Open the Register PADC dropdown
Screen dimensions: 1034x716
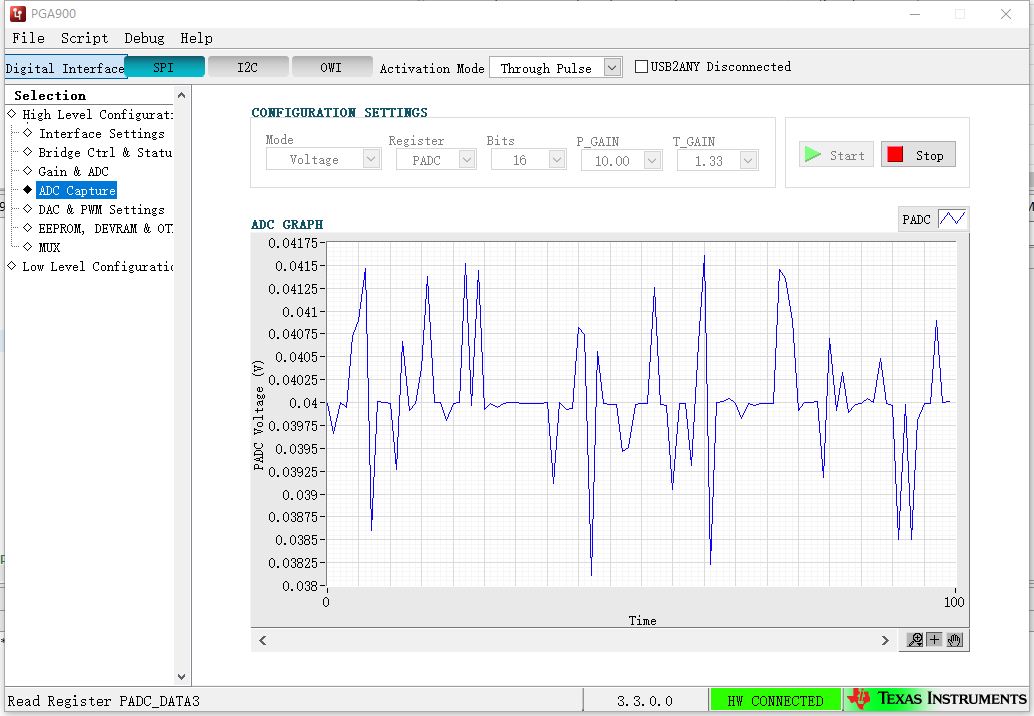point(467,160)
